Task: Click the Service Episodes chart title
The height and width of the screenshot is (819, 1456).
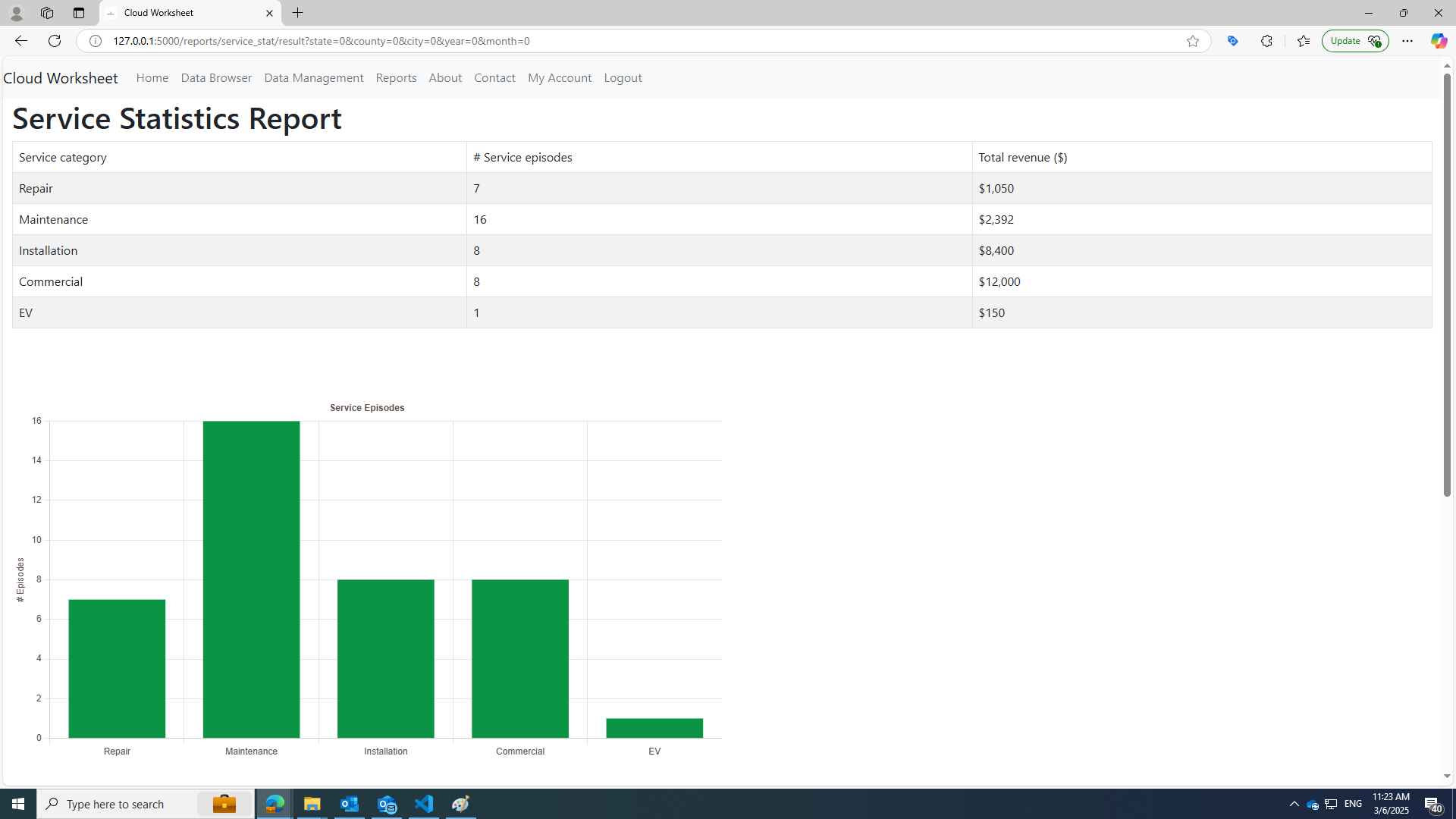Action: (x=367, y=408)
